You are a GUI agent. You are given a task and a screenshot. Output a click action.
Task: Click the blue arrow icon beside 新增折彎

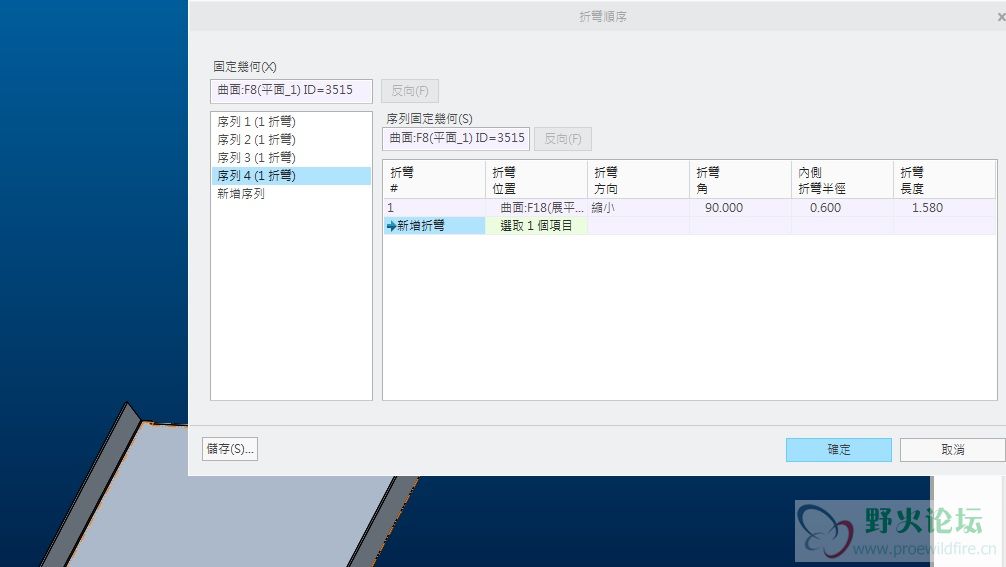(391, 226)
